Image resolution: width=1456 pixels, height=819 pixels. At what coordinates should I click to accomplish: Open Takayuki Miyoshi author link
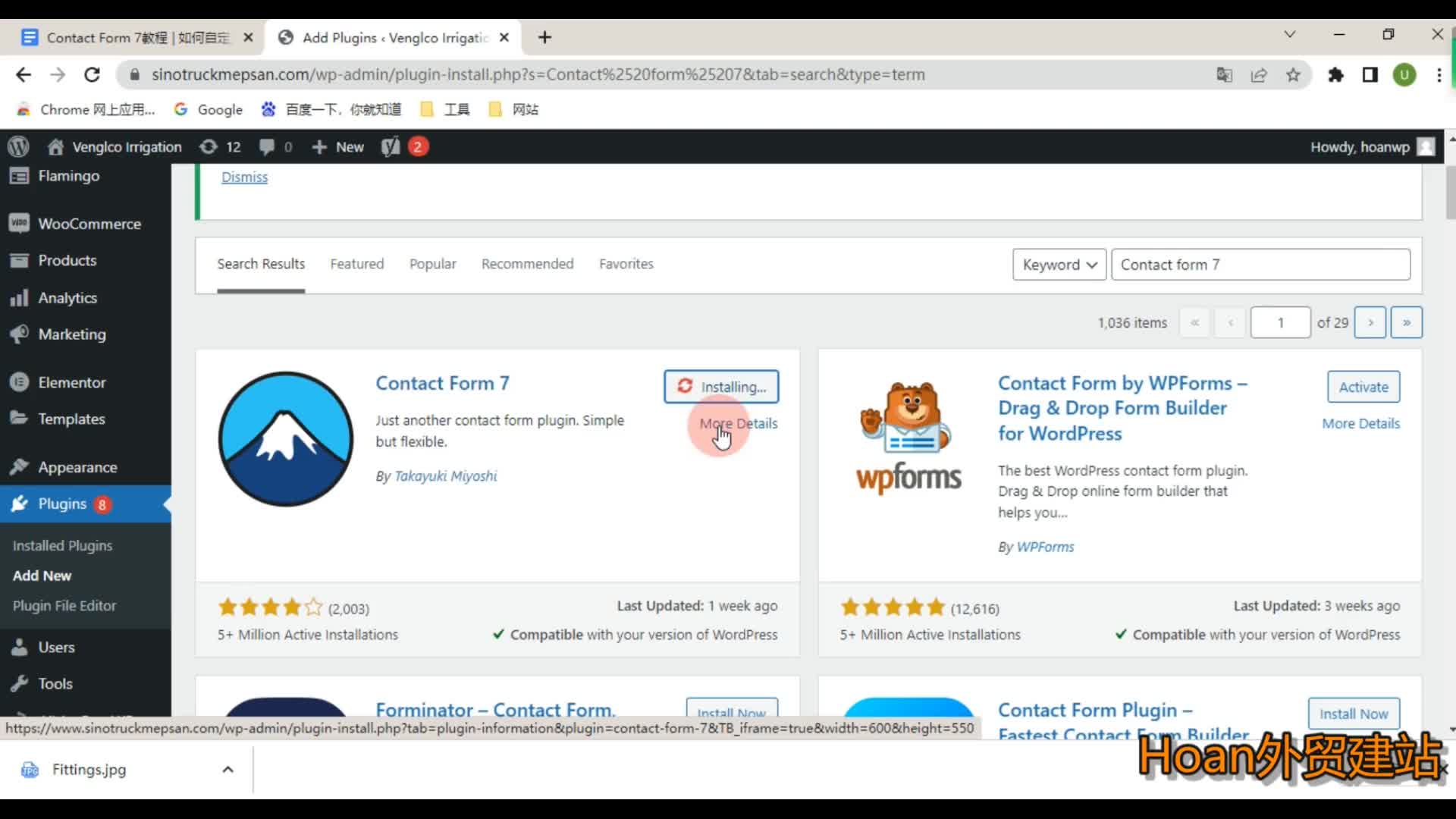tap(445, 476)
